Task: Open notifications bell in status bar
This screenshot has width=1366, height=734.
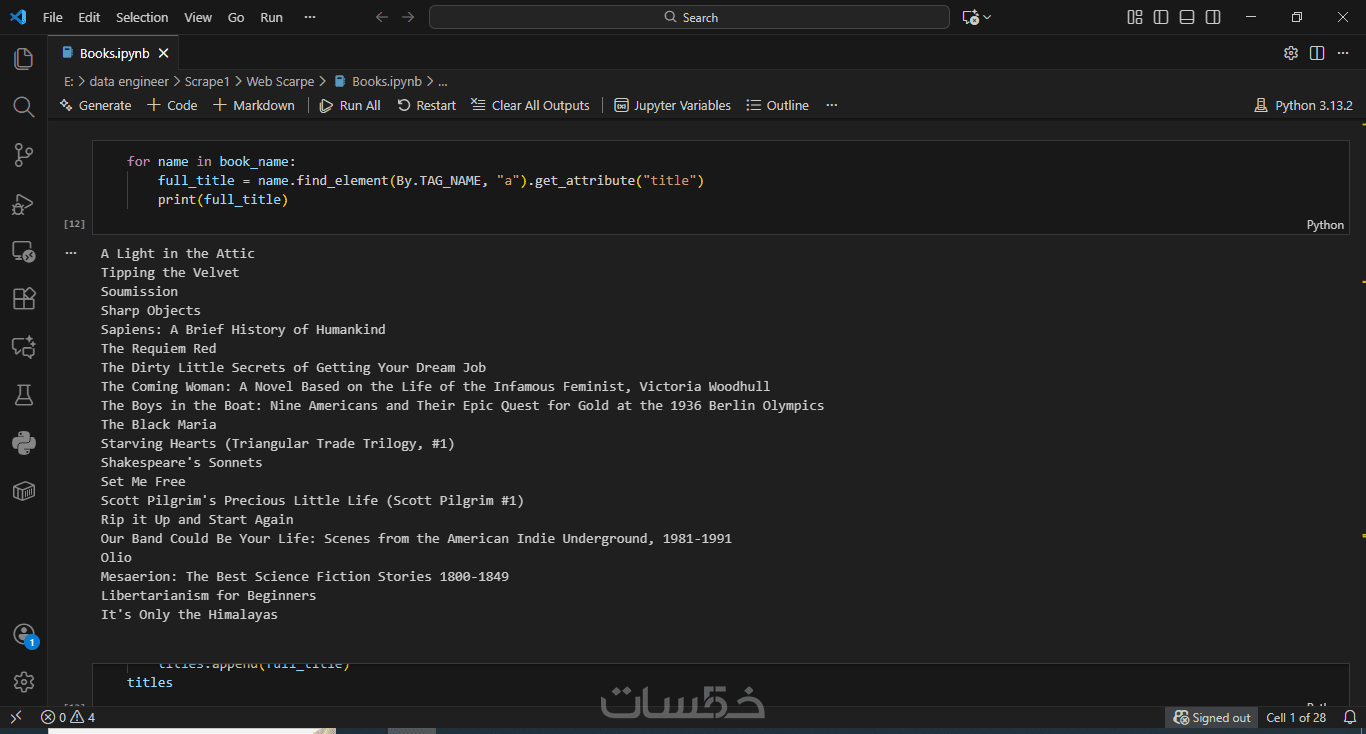Action: tap(1349, 717)
